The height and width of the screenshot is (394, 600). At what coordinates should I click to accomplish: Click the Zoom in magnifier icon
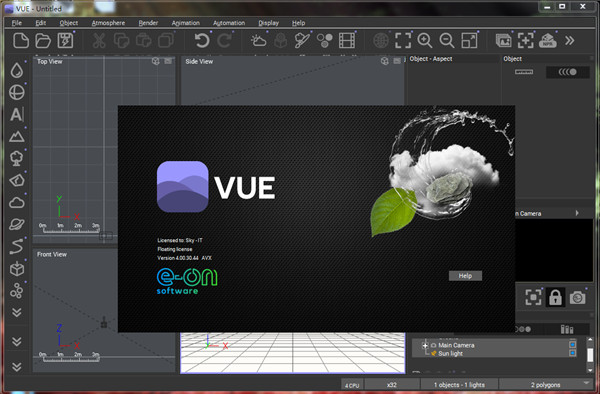425,41
